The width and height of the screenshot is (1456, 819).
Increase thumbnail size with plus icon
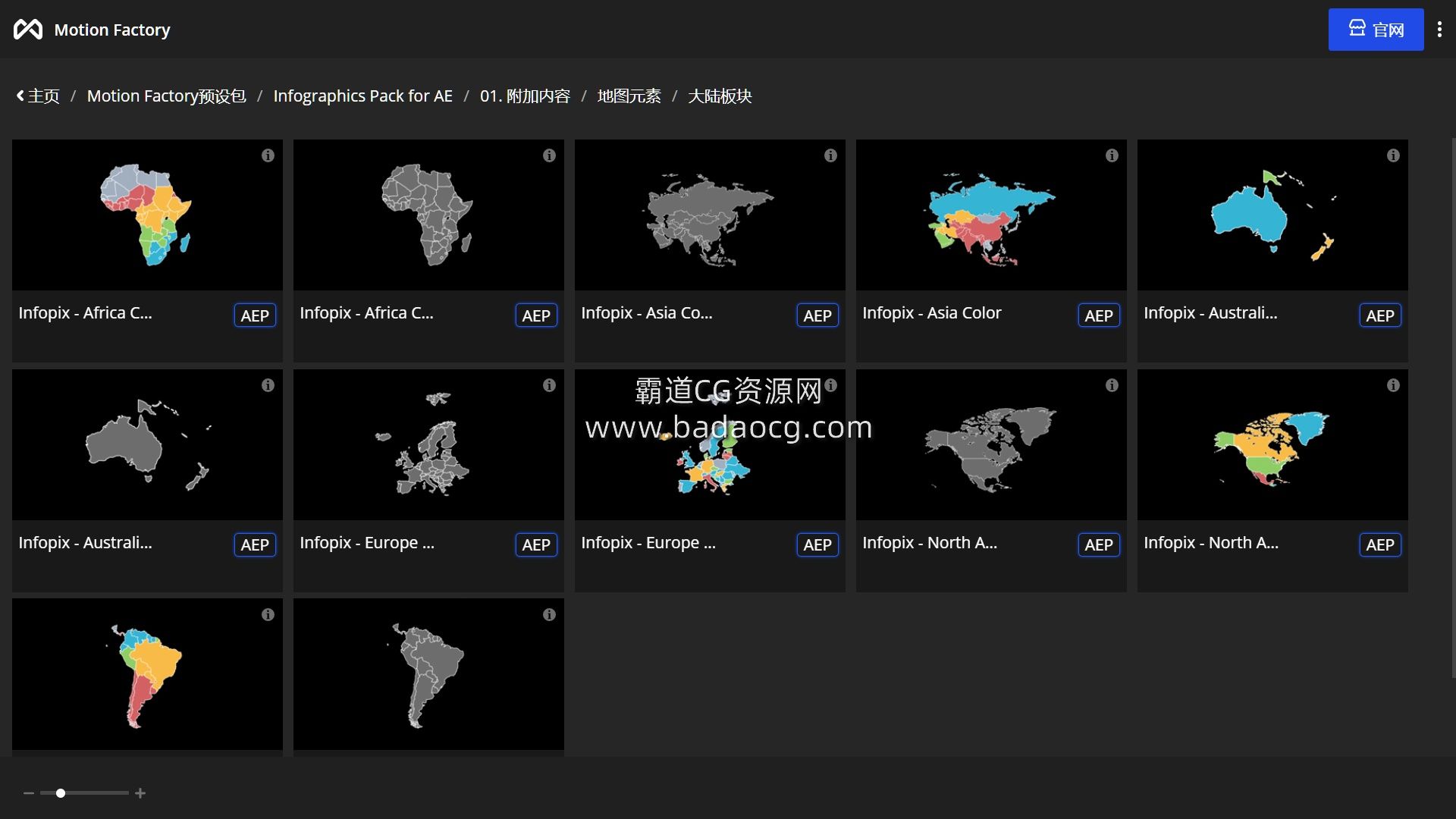pos(140,793)
